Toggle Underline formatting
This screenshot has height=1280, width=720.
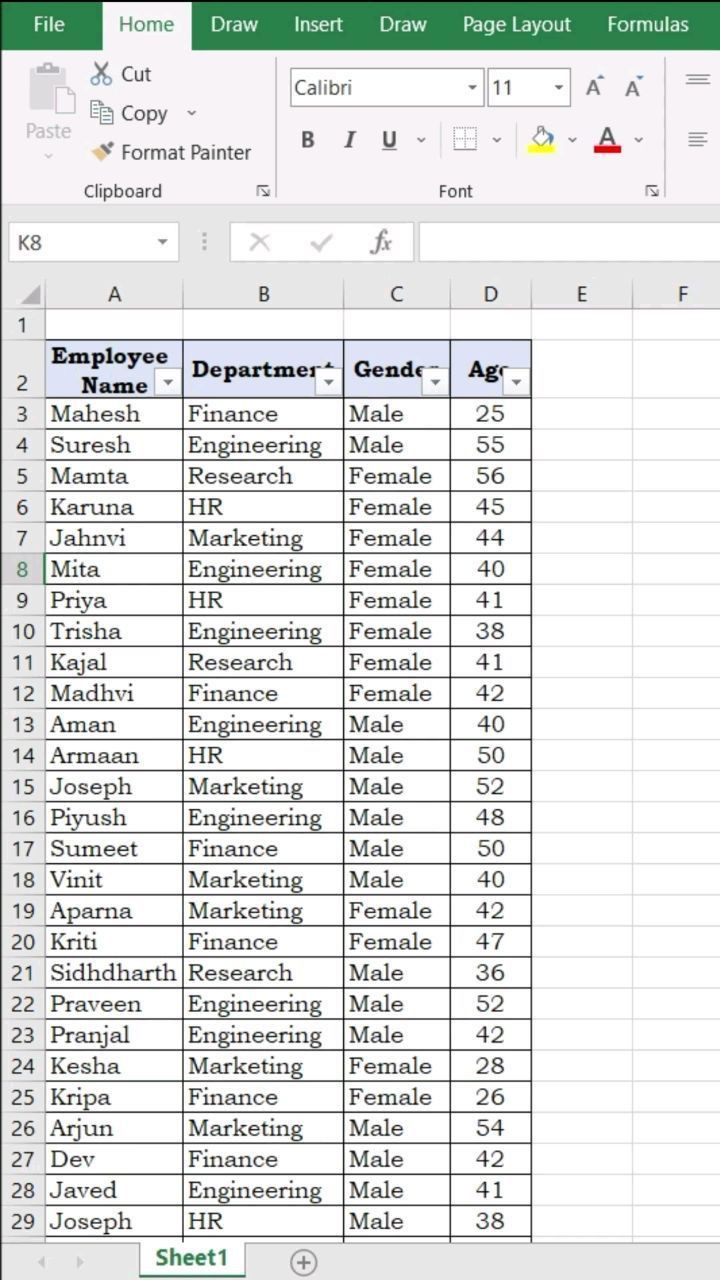389,140
